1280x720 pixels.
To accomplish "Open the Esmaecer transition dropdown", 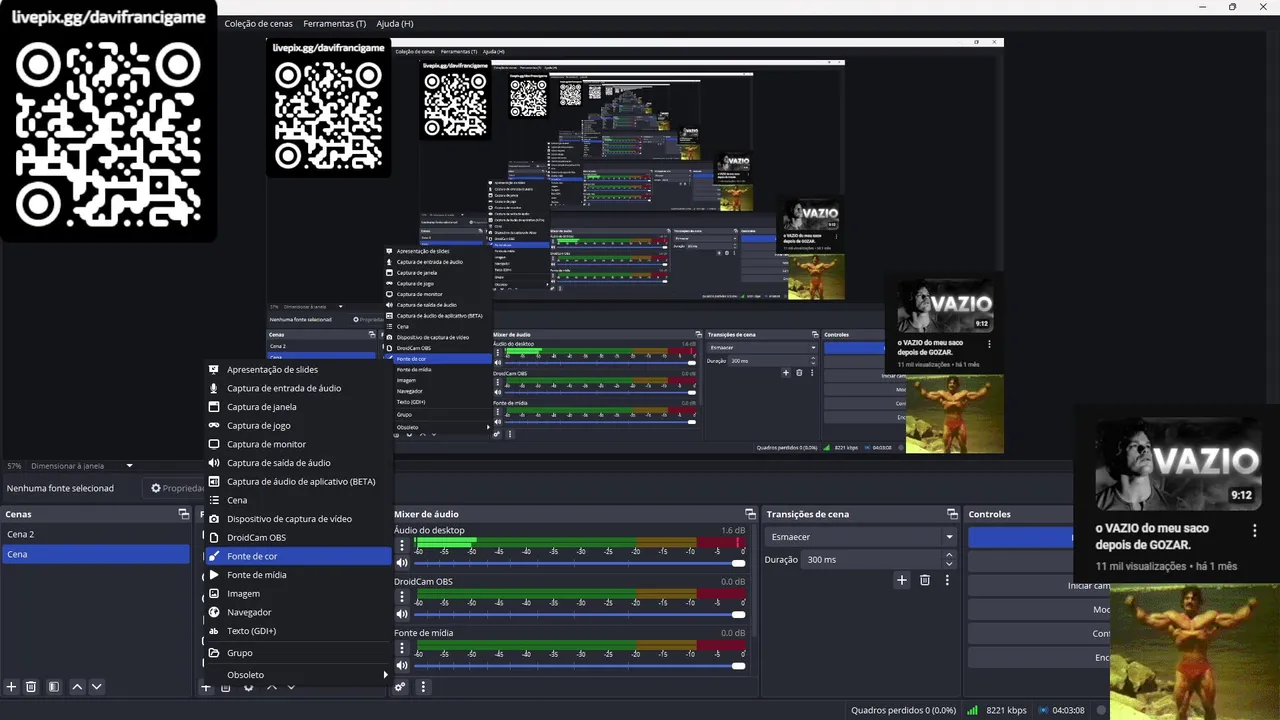I will pyautogui.click(x=862, y=537).
